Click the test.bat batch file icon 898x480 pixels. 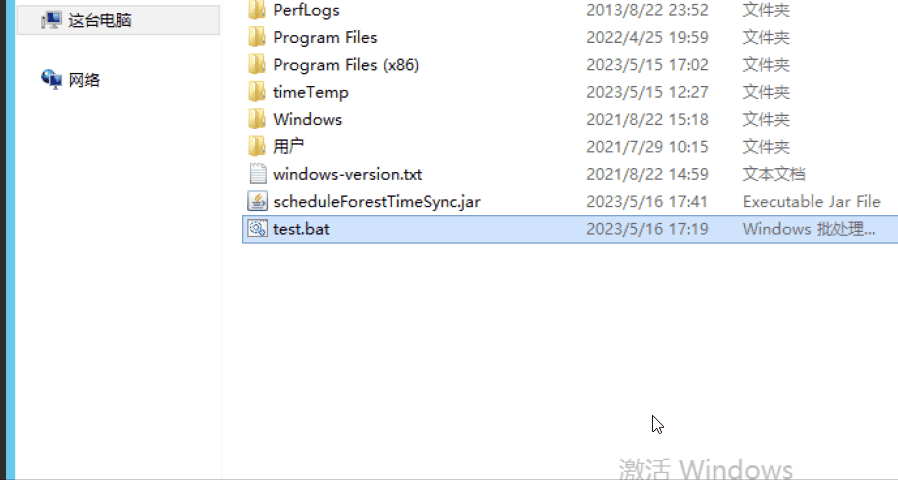tap(258, 229)
